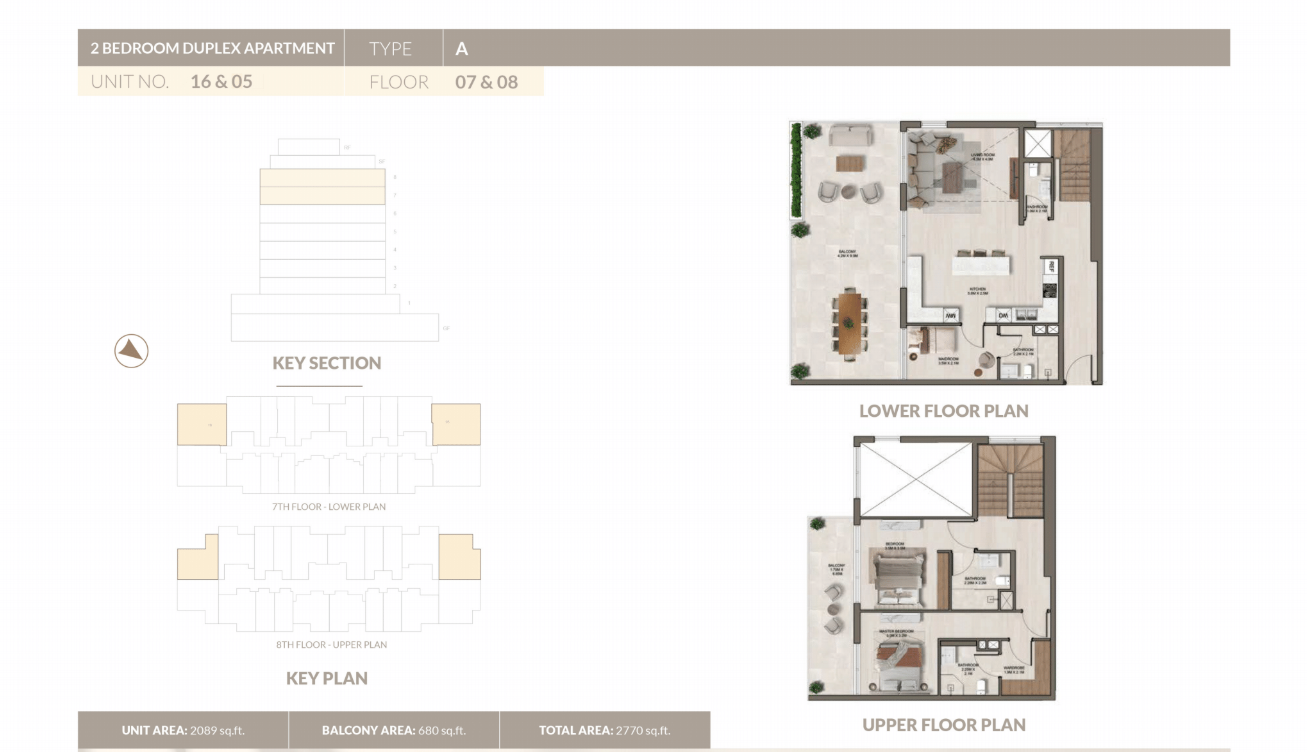Click the 2 Bedroom Duplex Apartment header

click(212, 48)
